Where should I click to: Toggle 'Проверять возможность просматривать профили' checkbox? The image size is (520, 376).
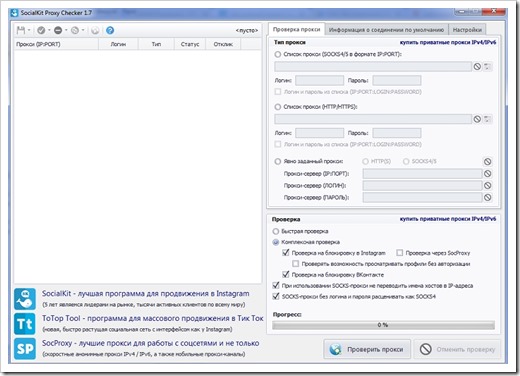click(x=295, y=264)
